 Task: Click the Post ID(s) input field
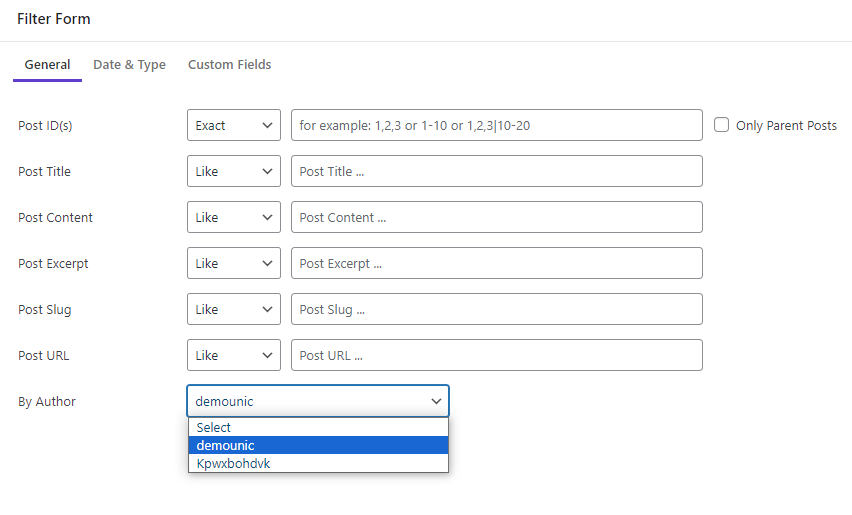[497, 125]
